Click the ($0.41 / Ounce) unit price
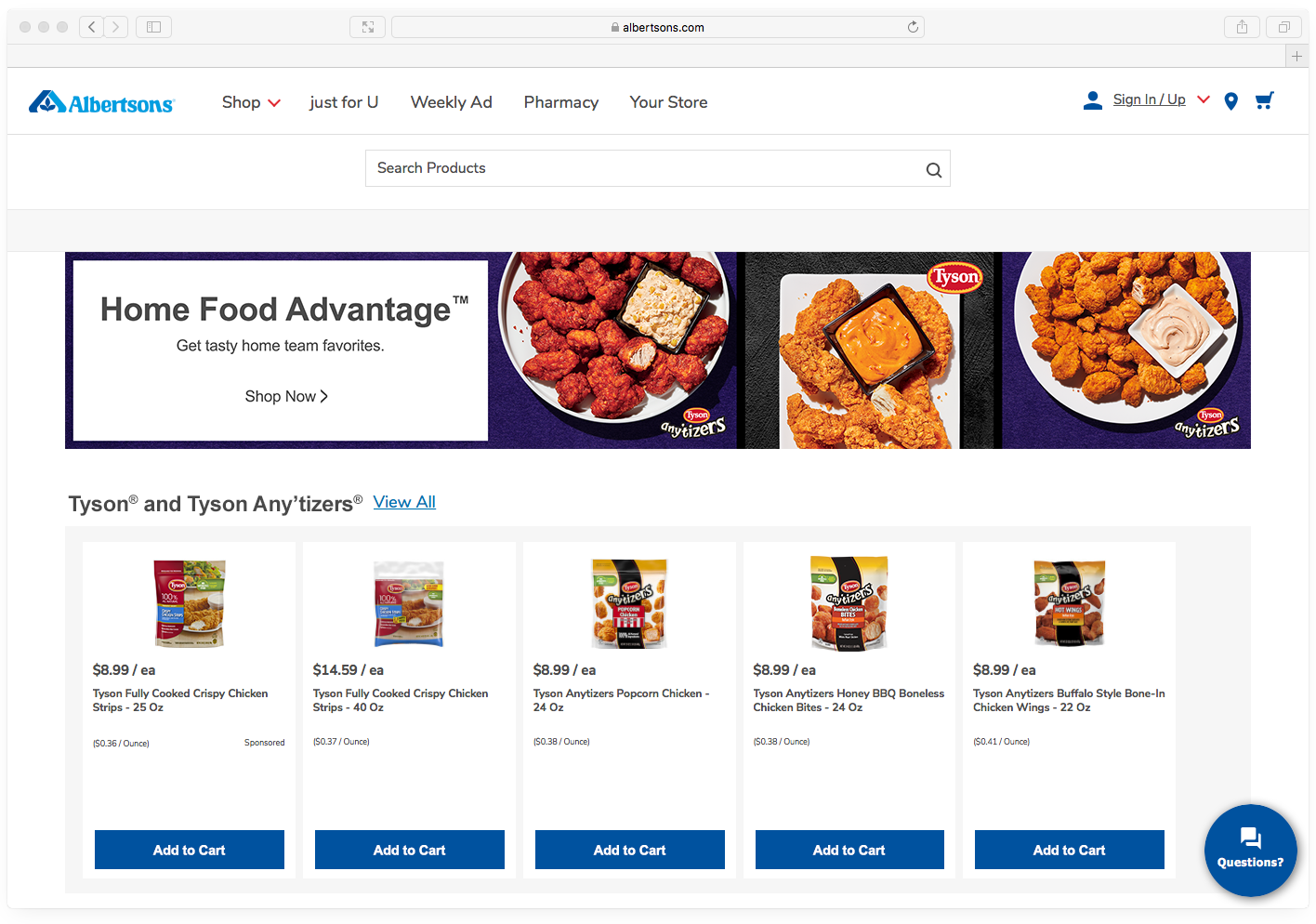 click(x=1002, y=742)
